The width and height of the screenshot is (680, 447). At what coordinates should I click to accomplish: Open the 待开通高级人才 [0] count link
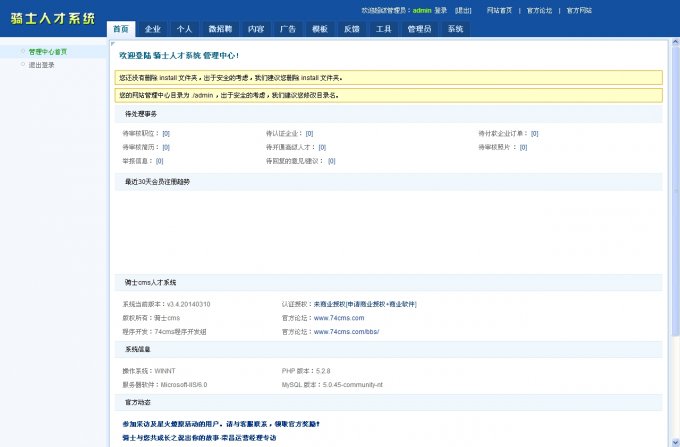pyautogui.click(x=322, y=147)
